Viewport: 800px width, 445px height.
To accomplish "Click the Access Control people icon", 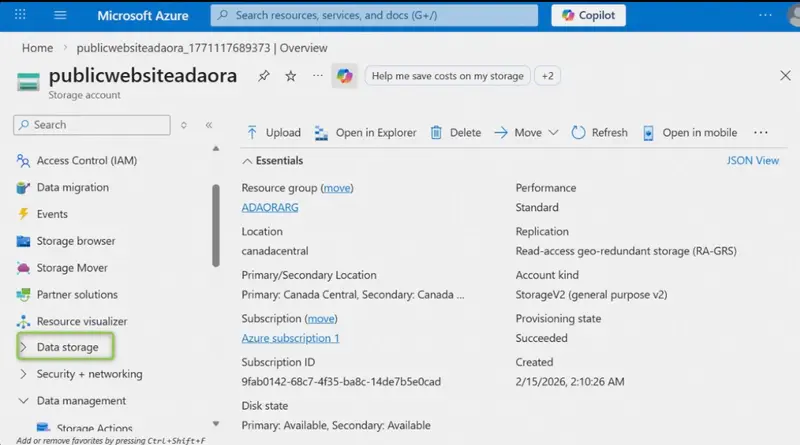I will [23, 161].
